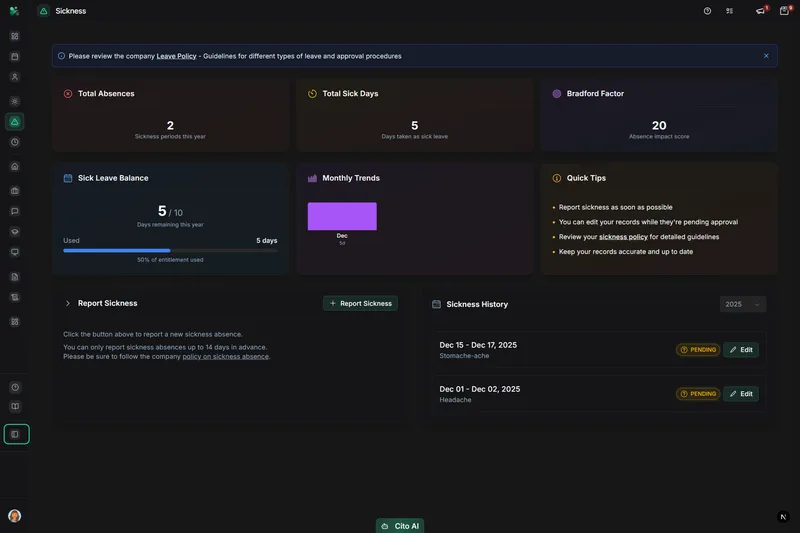Open the sickness policy link in Quick Tips

point(623,237)
